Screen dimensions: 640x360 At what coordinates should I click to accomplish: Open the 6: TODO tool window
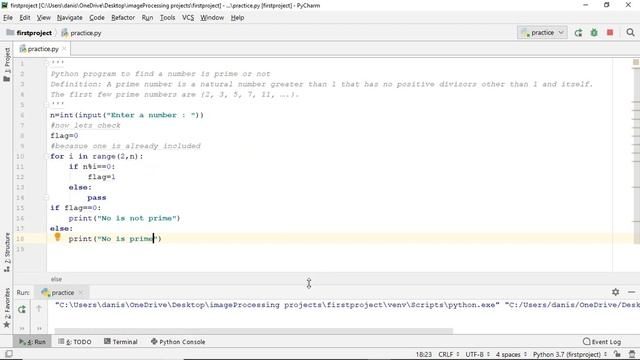click(x=75, y=342)
